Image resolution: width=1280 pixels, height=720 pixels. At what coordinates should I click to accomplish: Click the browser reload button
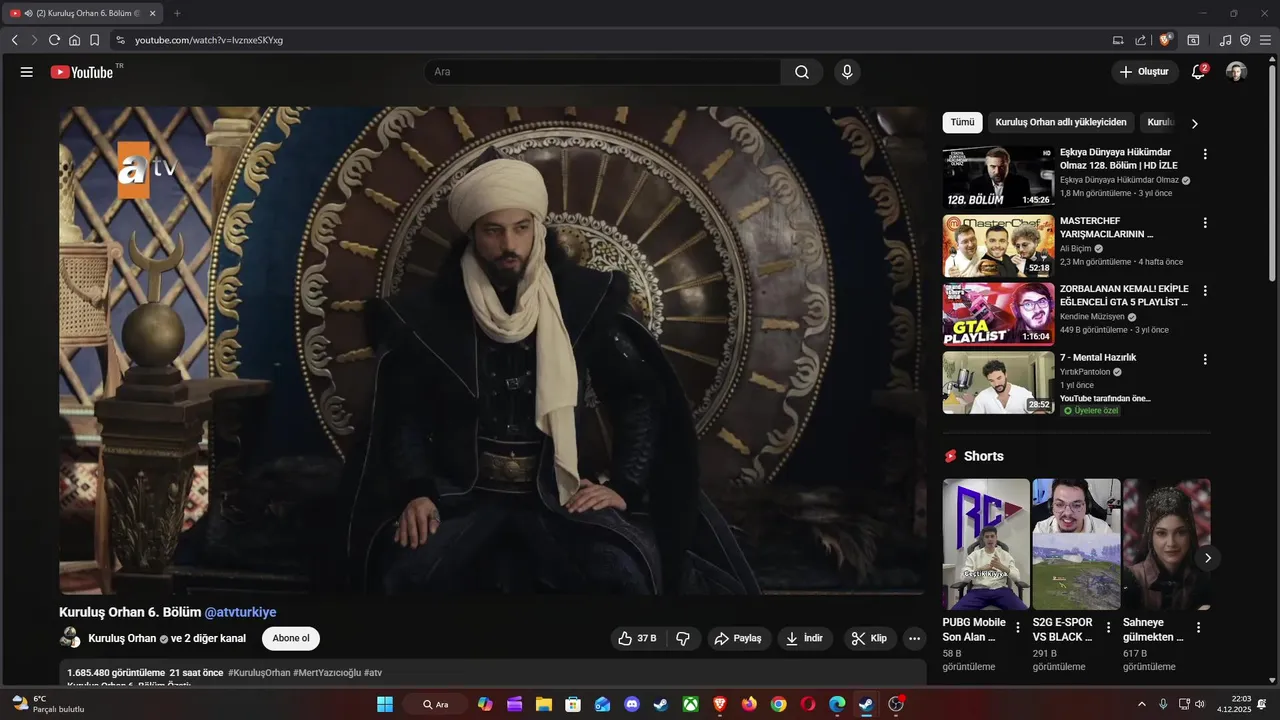(x=54, y=40)
